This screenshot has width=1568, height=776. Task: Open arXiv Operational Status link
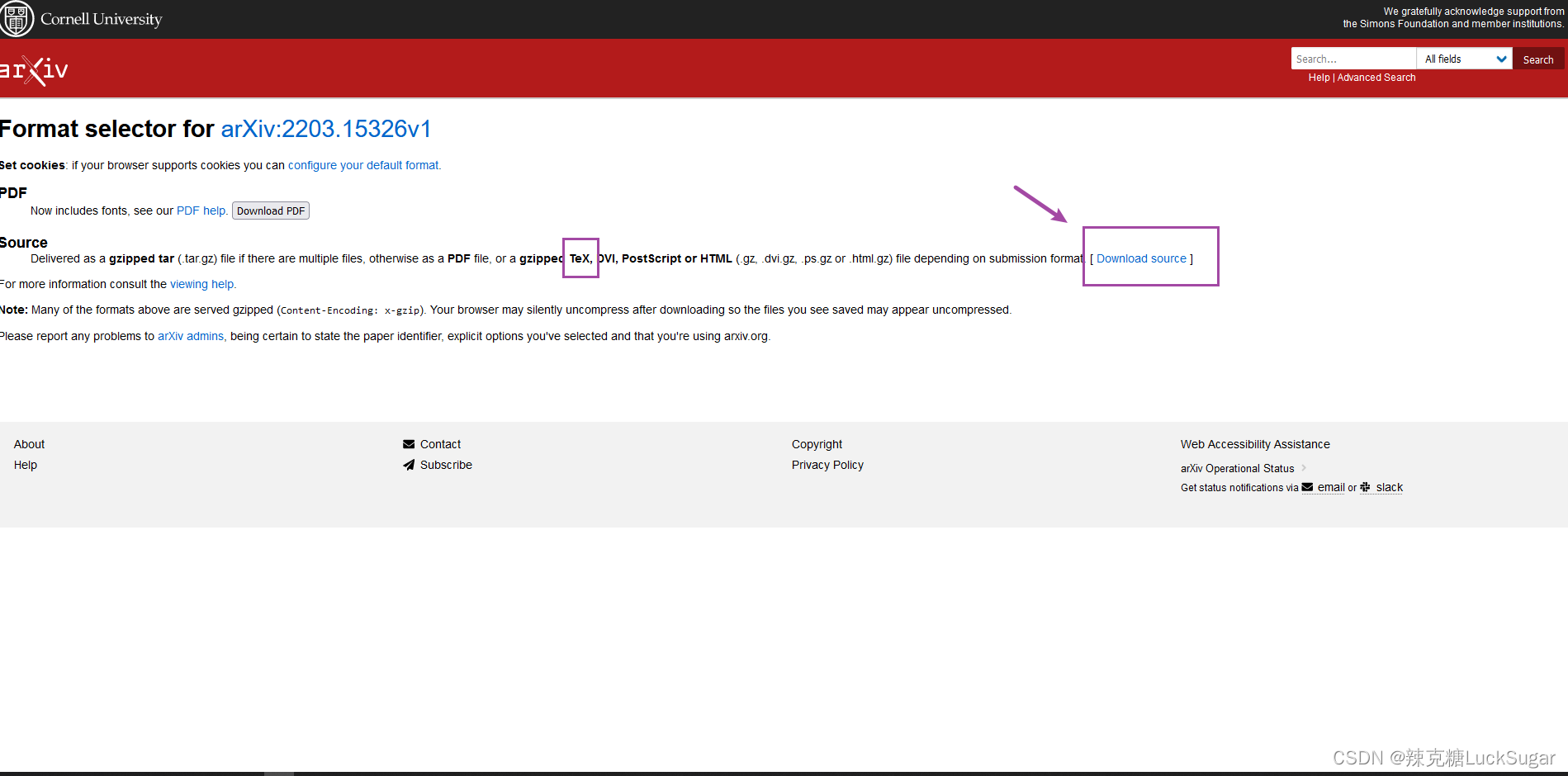[x=1238, y=468]
